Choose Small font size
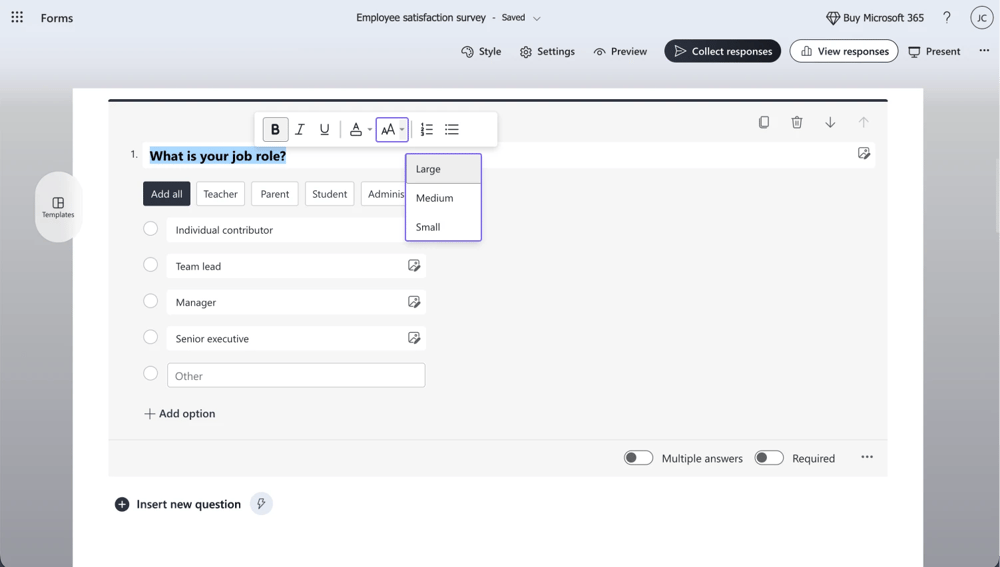The image size is (1000, 567). (x=428, y=227)
